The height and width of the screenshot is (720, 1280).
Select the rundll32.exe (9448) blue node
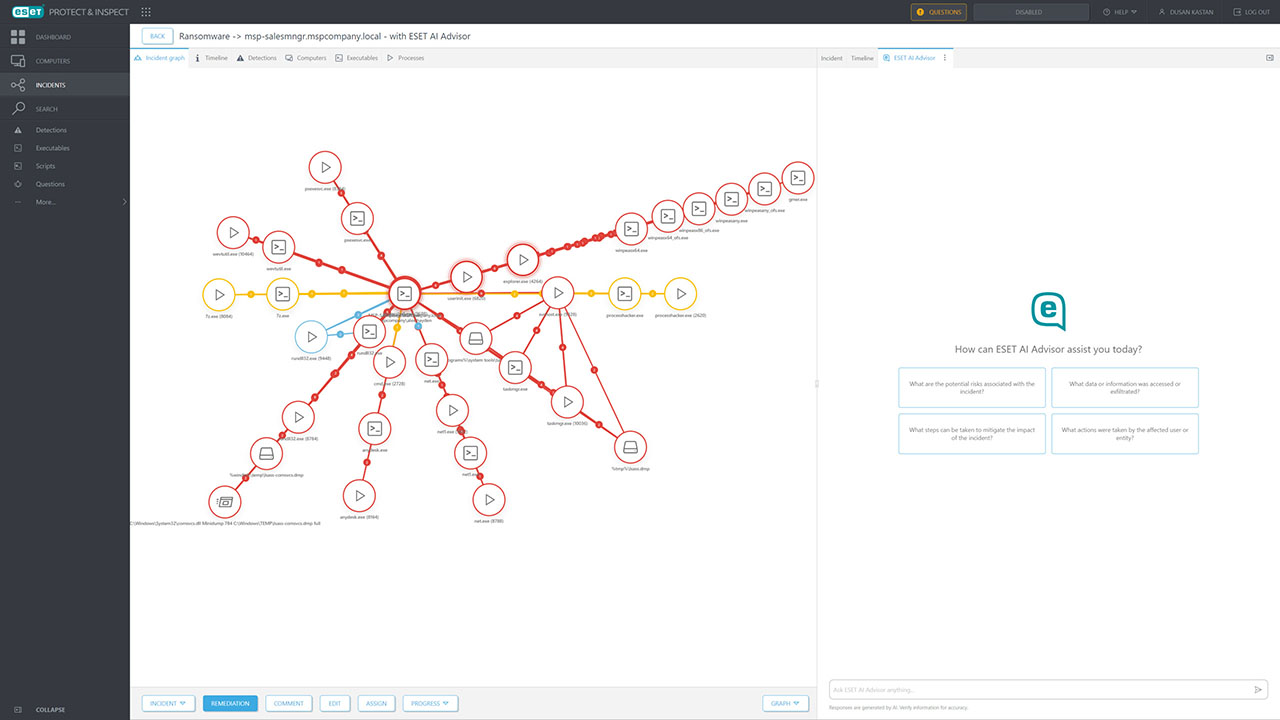coord(312,337)
